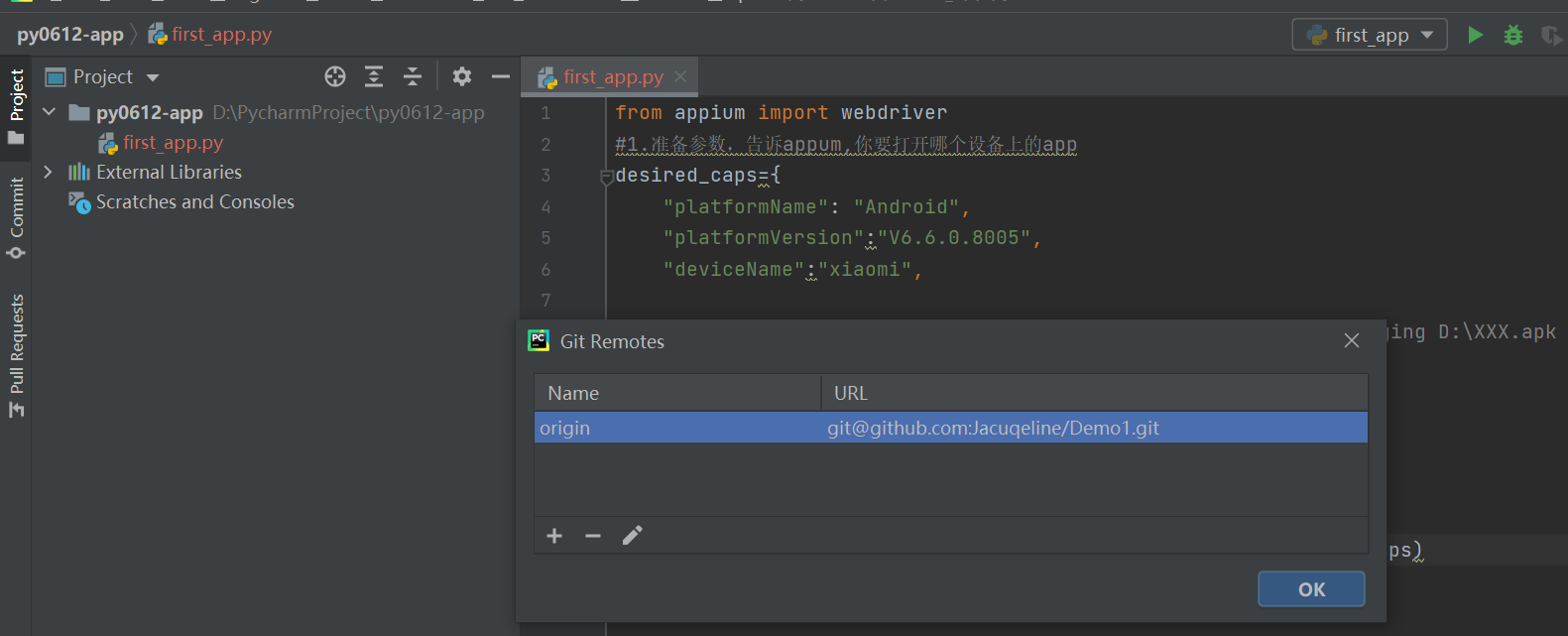Click the Name column header
Screen dimensions: 1568x636
[x=677, y=393]
